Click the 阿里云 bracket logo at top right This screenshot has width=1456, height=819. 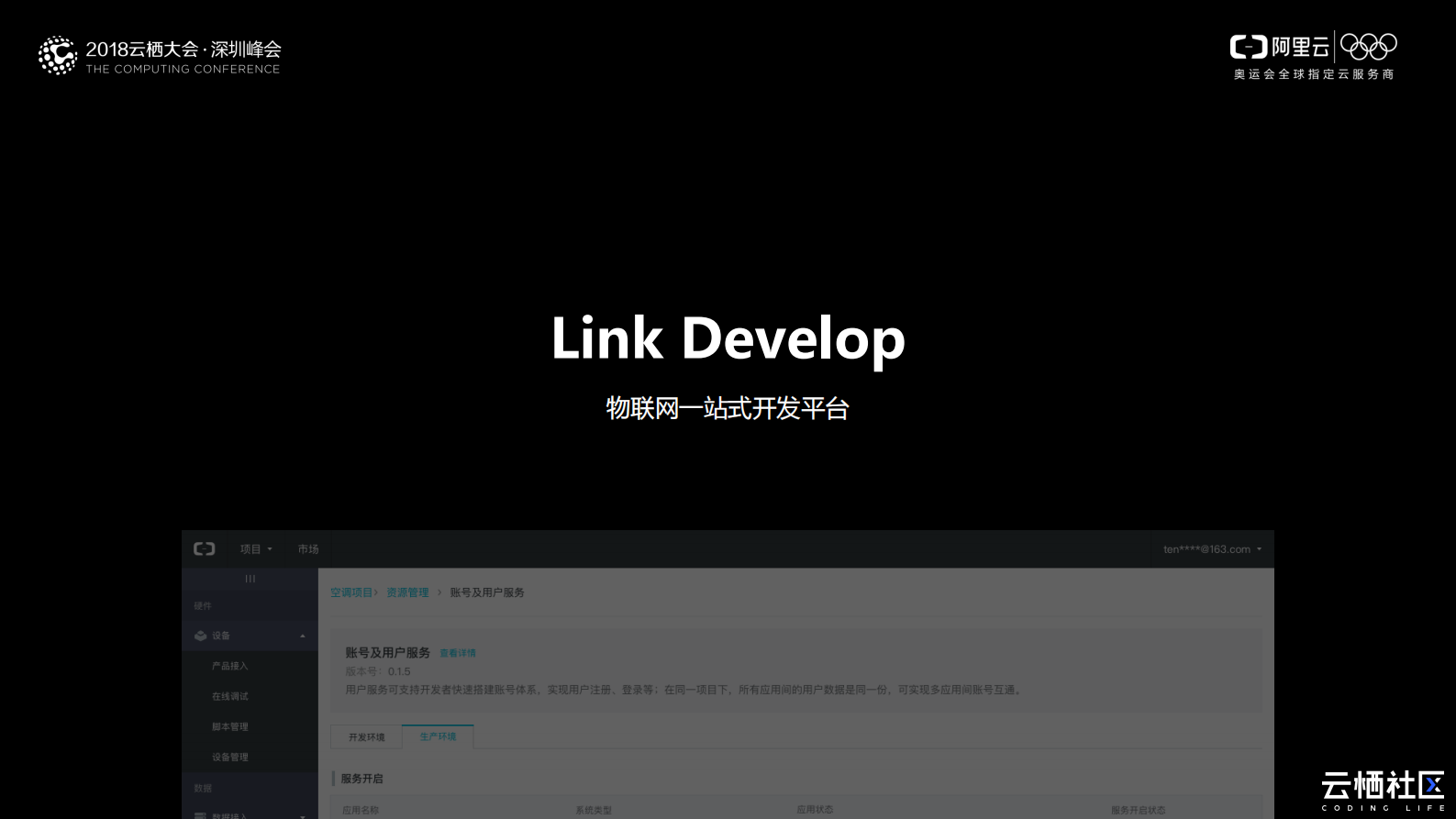(x=1249, y=47)
